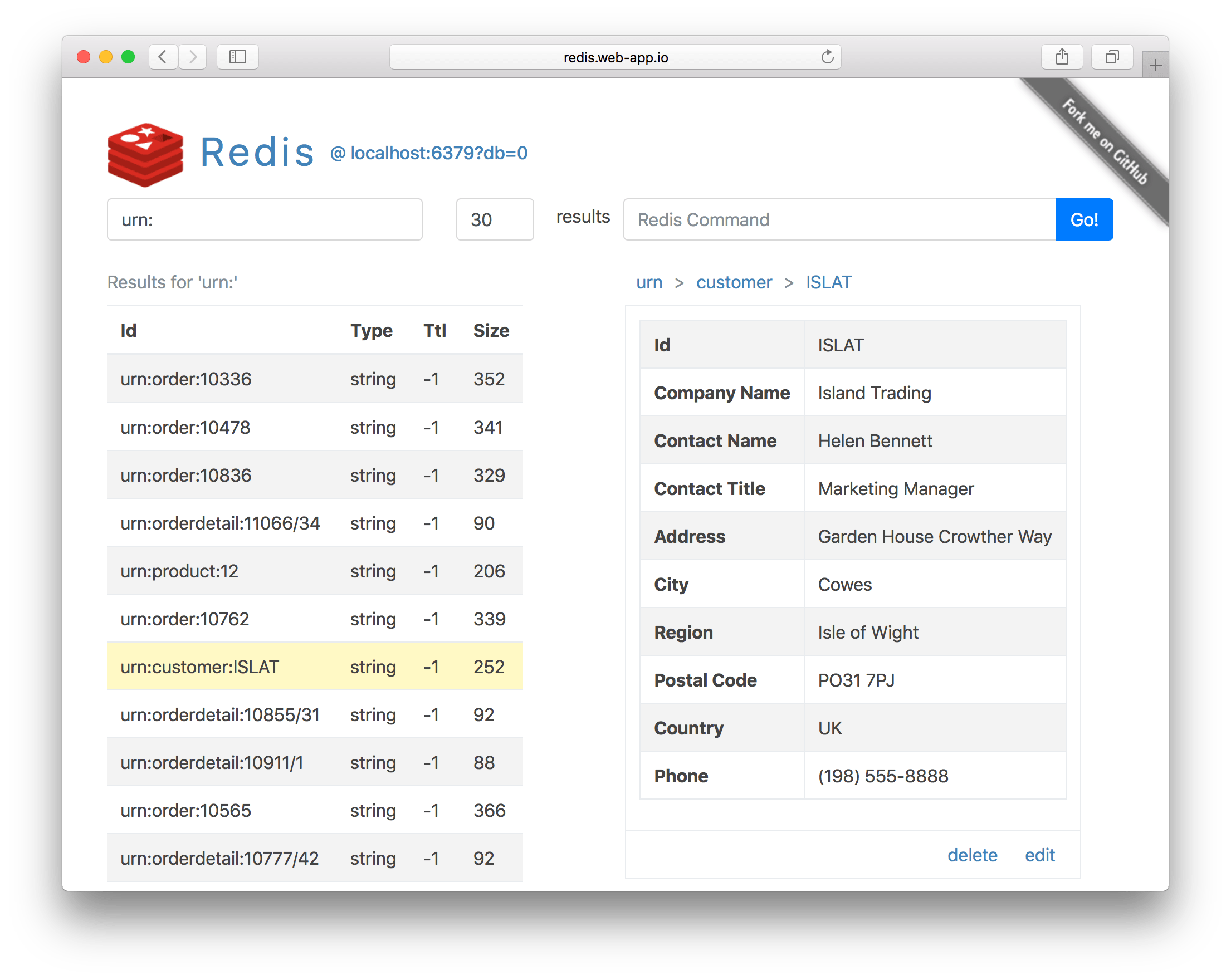This screenshot has width=1231, height=980.
Task: Click the browser forward arrow
Action: point(192,56)
